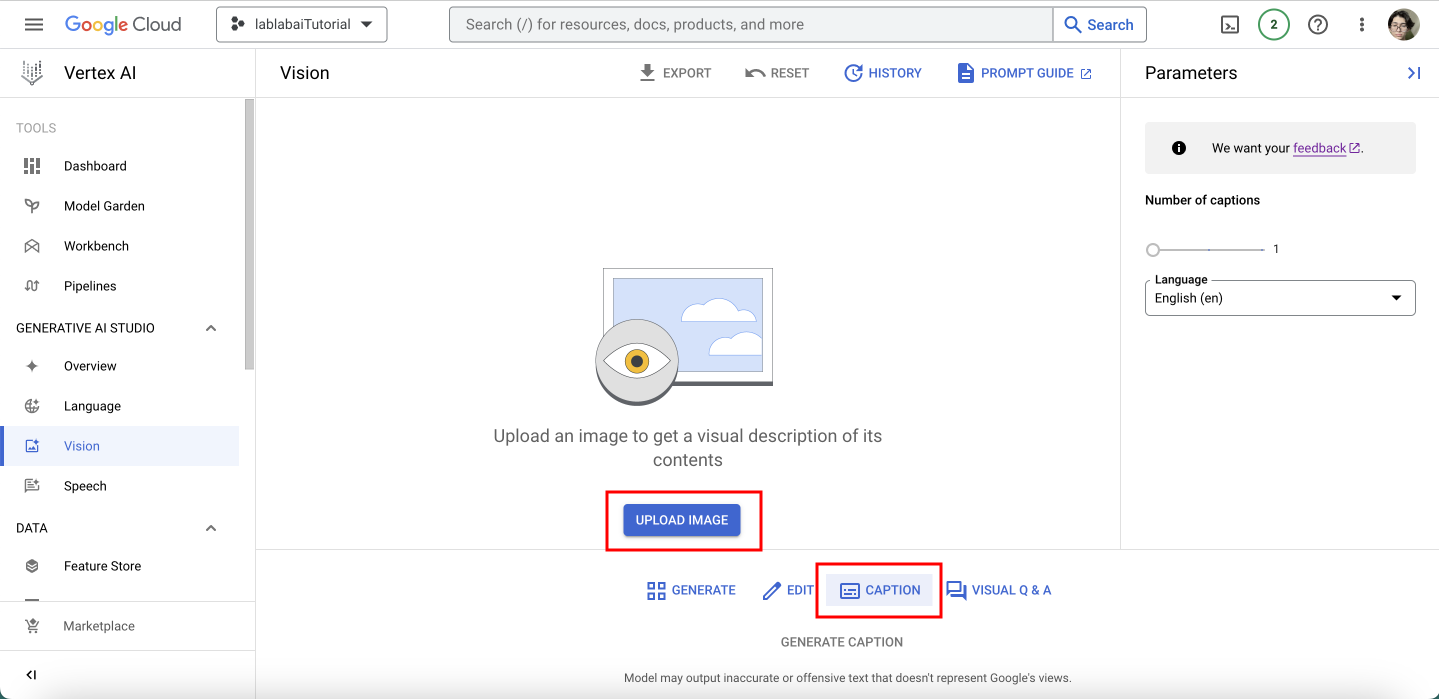The image size is (1439, 699).
Task: Click the sidebar vertical scrollbar
Action: [250, 235]
